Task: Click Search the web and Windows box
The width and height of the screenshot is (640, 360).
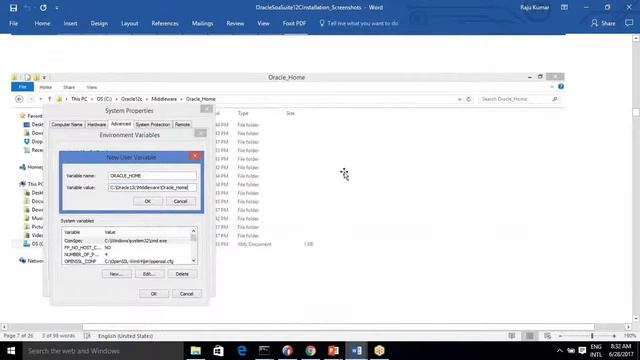Action: coord(103,351)
